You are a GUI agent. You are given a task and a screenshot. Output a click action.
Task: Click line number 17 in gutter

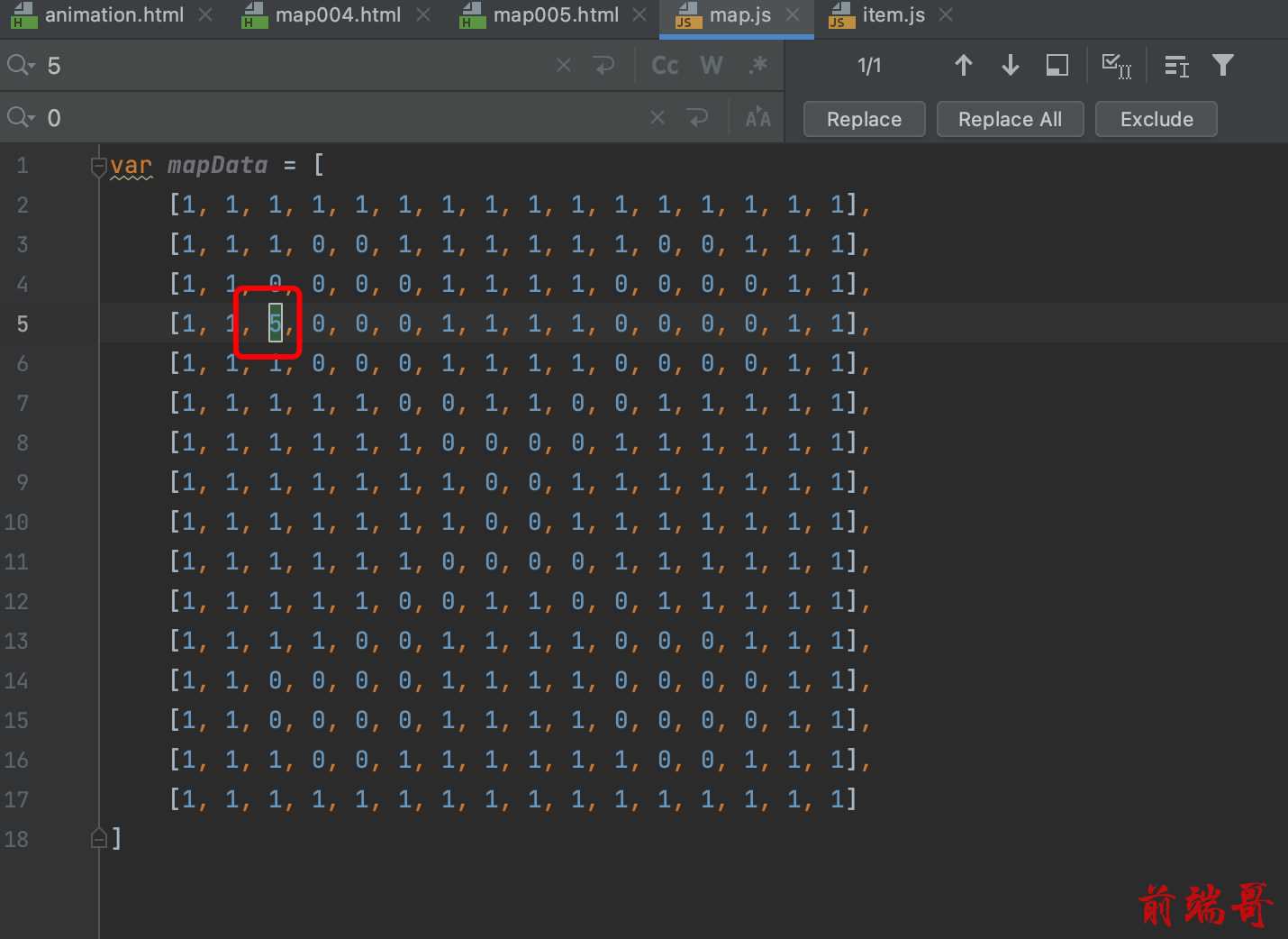pyautogui.click(x=16, y=799)
